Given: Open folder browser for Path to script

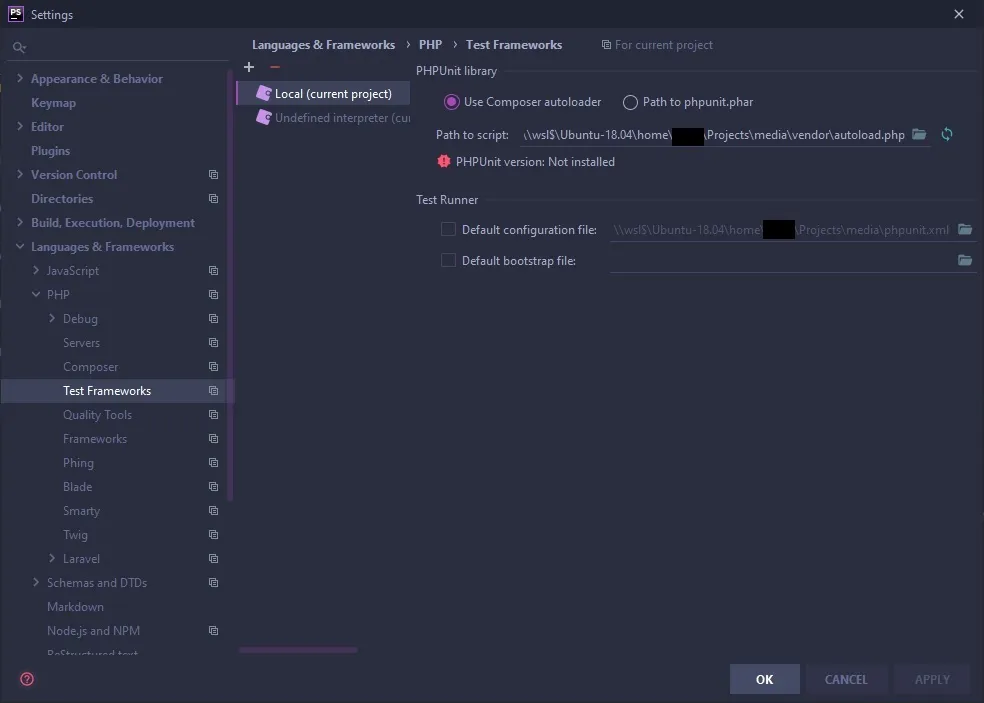Looking at the screenshot, I should point(919,134).
